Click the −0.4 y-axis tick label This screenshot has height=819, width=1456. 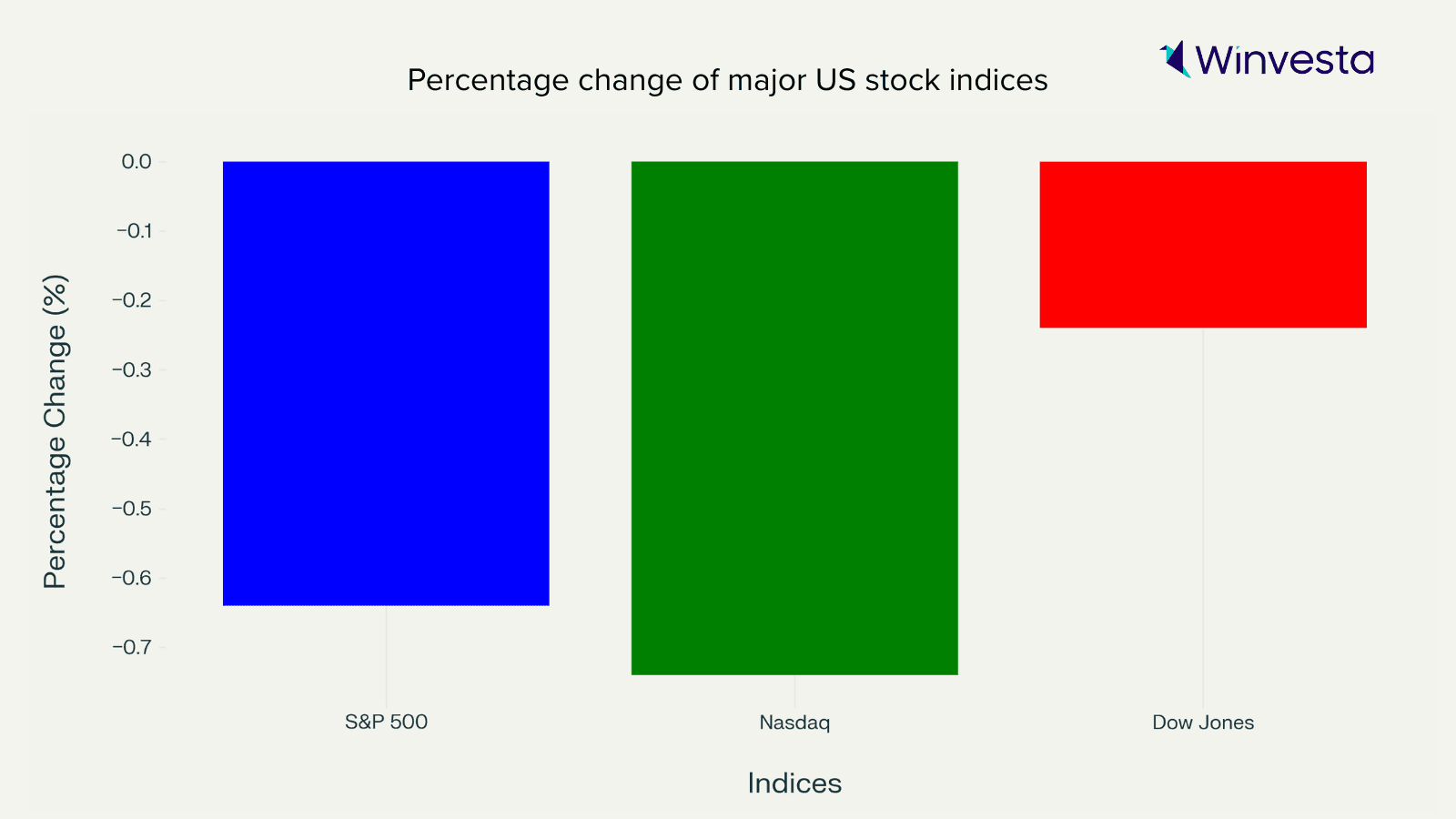pyautogui.click(x=134, y=440)
